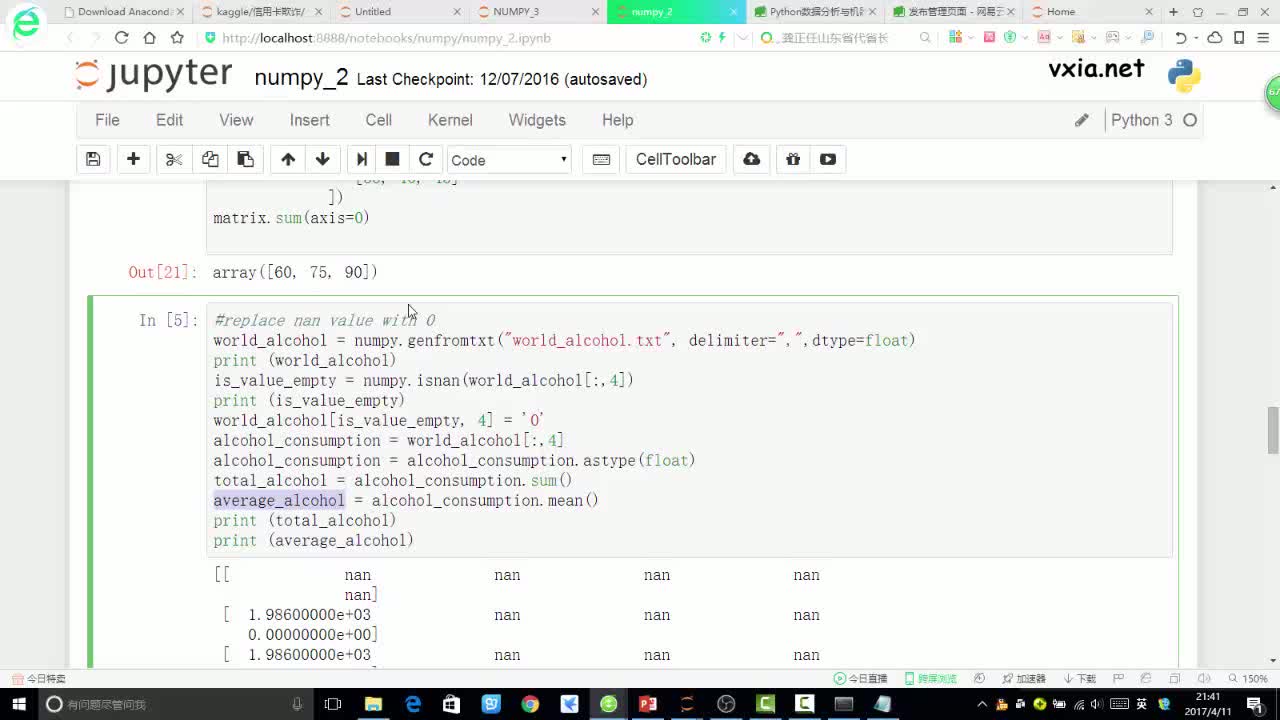
Task: Click the page vertical scrollbar thumb
Action: point(1273,430)
